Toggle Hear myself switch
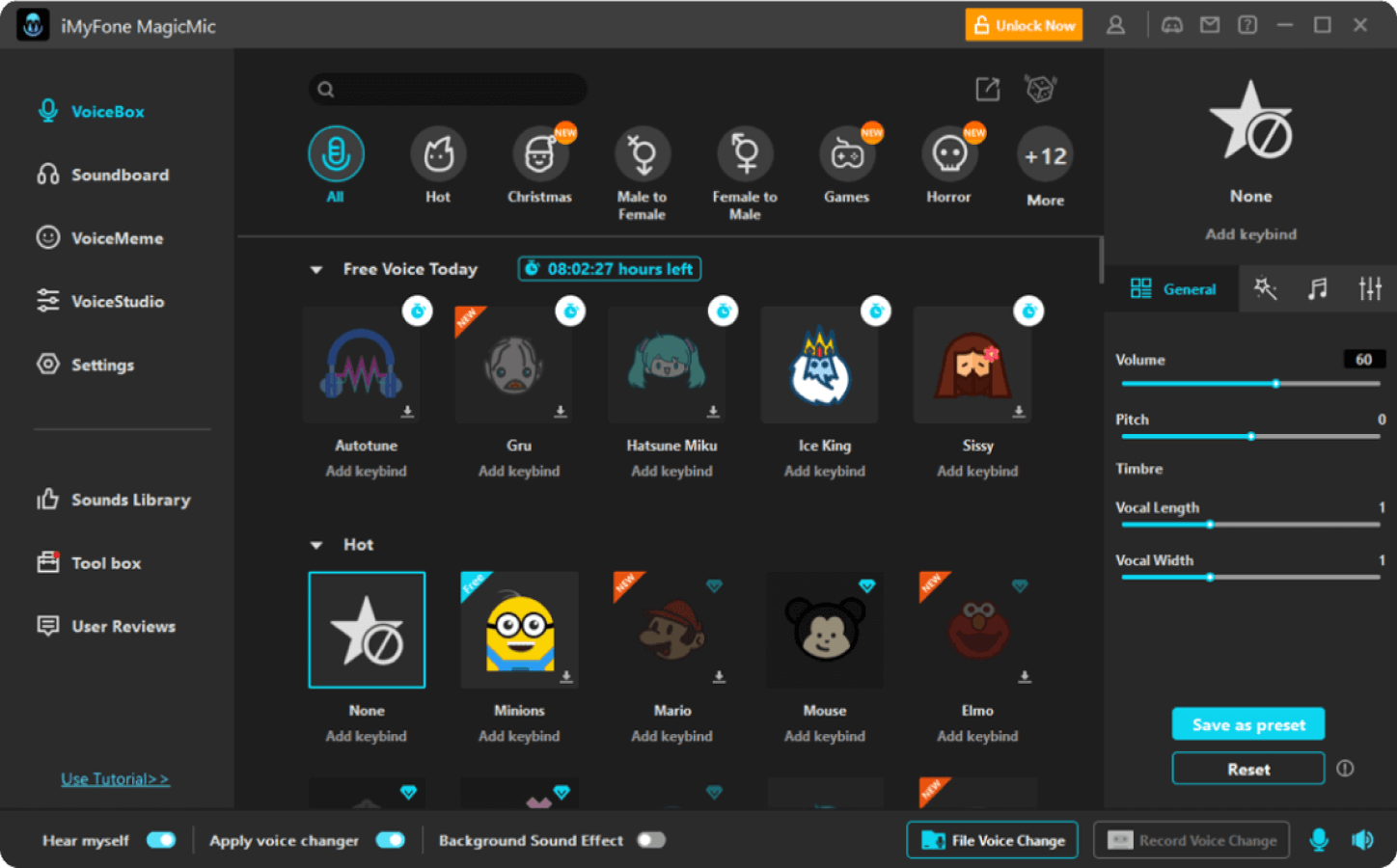The width and height of the screenshot is (1397, 868). (161, 840)
